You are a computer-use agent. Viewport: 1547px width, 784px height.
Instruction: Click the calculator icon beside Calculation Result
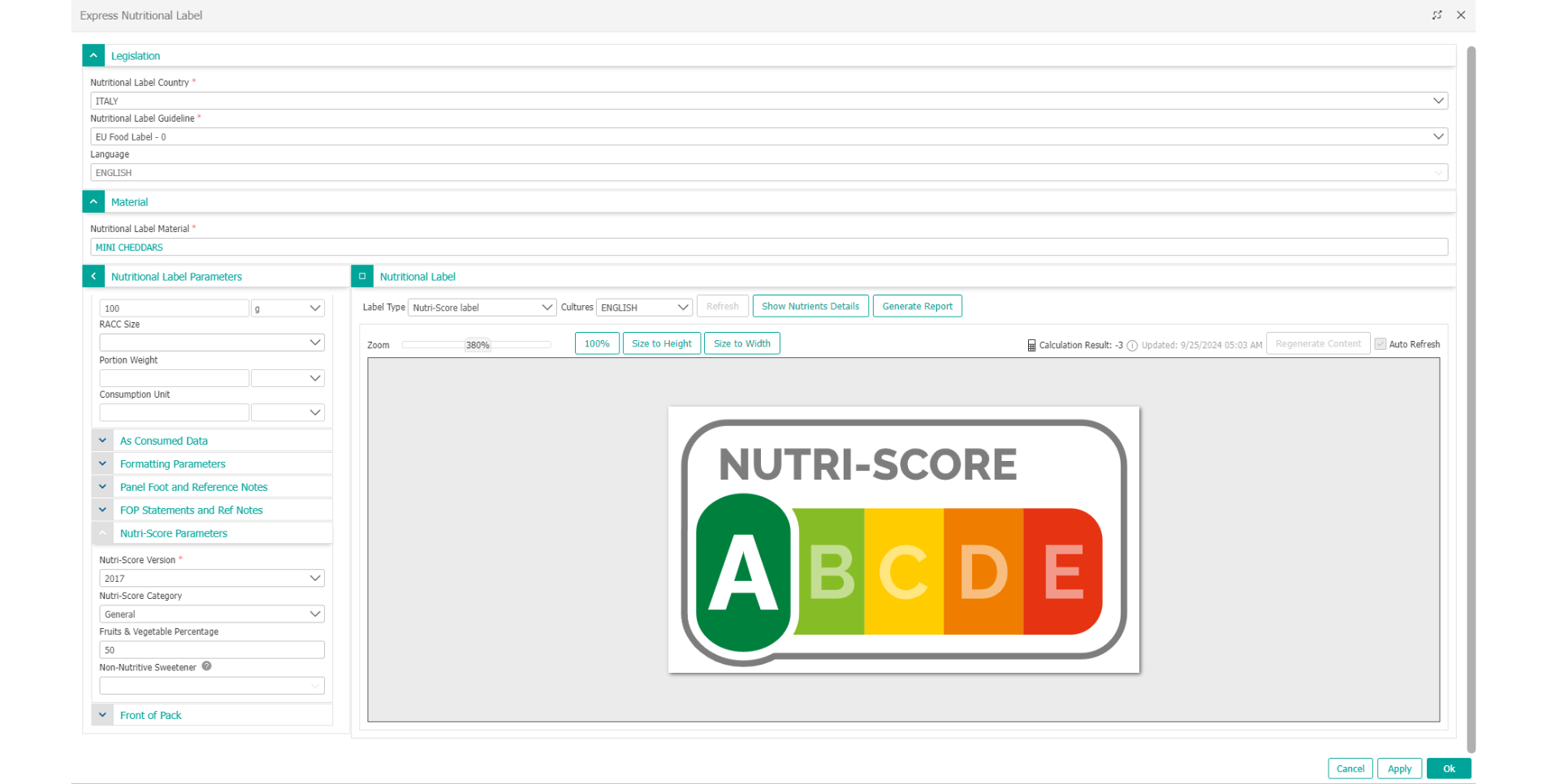point(1031,346)
